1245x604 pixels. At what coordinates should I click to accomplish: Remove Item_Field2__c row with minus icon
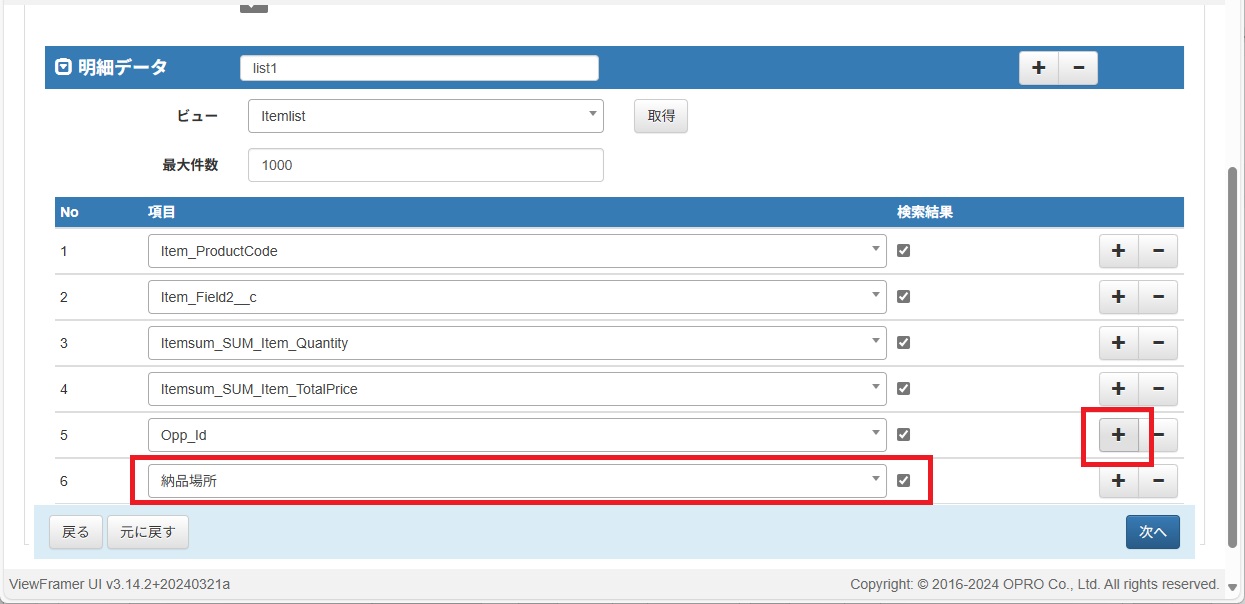tap(1158, 297)
